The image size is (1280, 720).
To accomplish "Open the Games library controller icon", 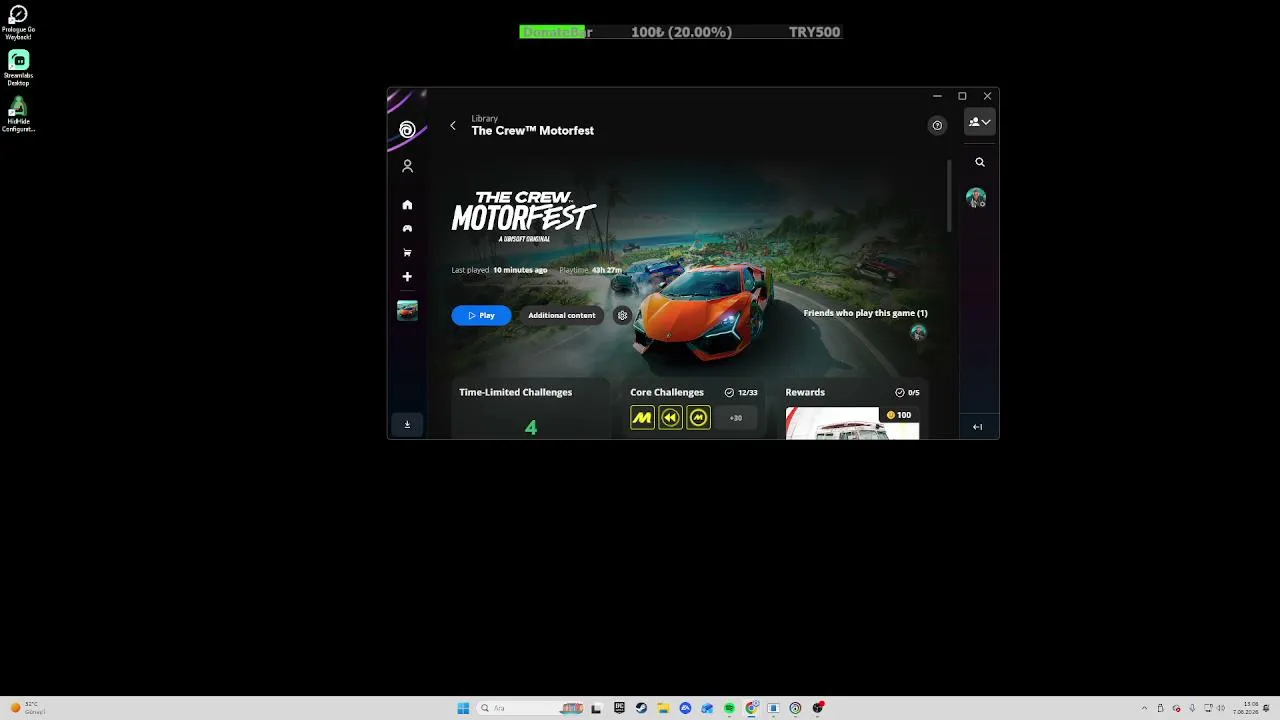I will point(407,229).
